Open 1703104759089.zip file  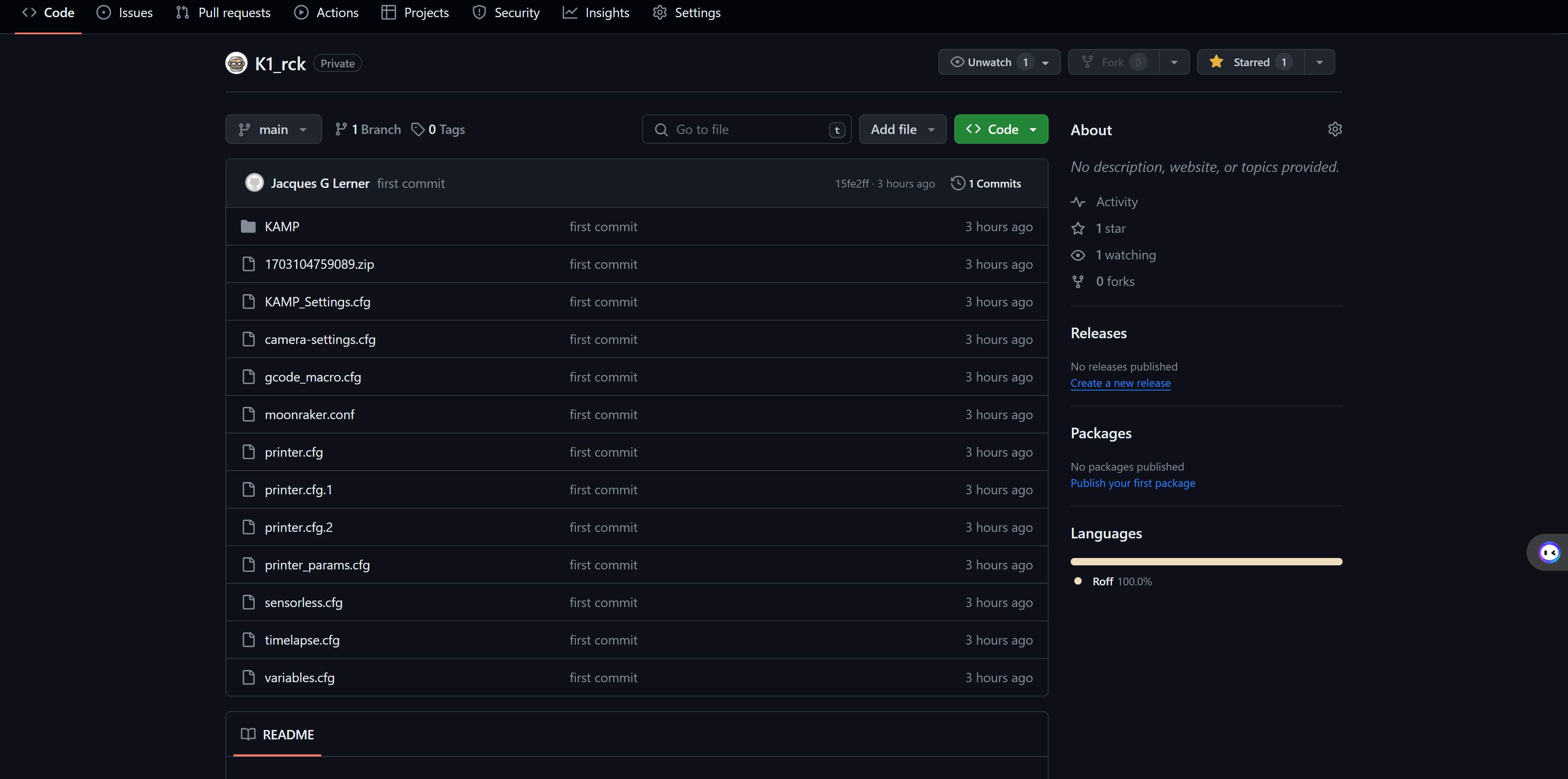click(x=319, y=264)
